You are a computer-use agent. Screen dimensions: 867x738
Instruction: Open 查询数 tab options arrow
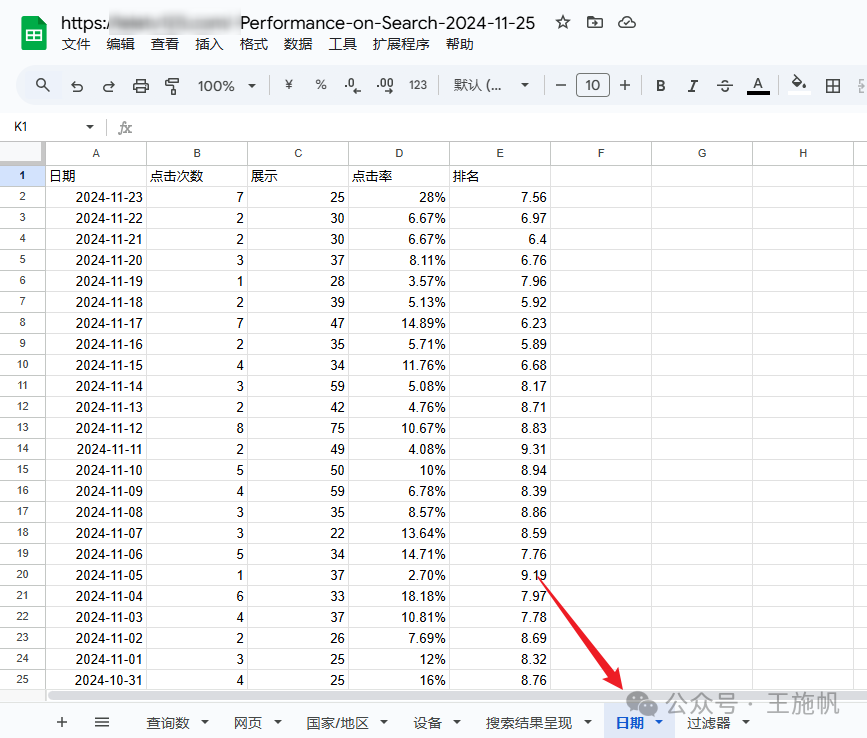(x=205, y=722)
